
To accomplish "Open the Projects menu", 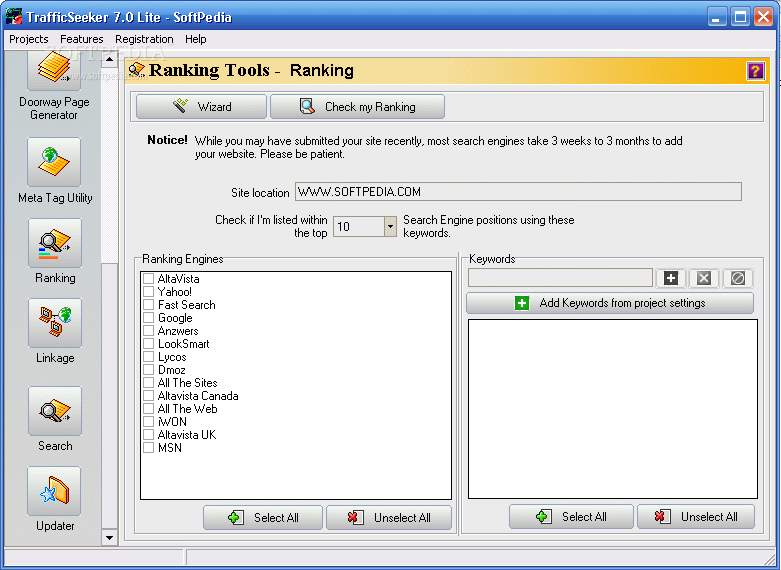I will click(28, 39).
